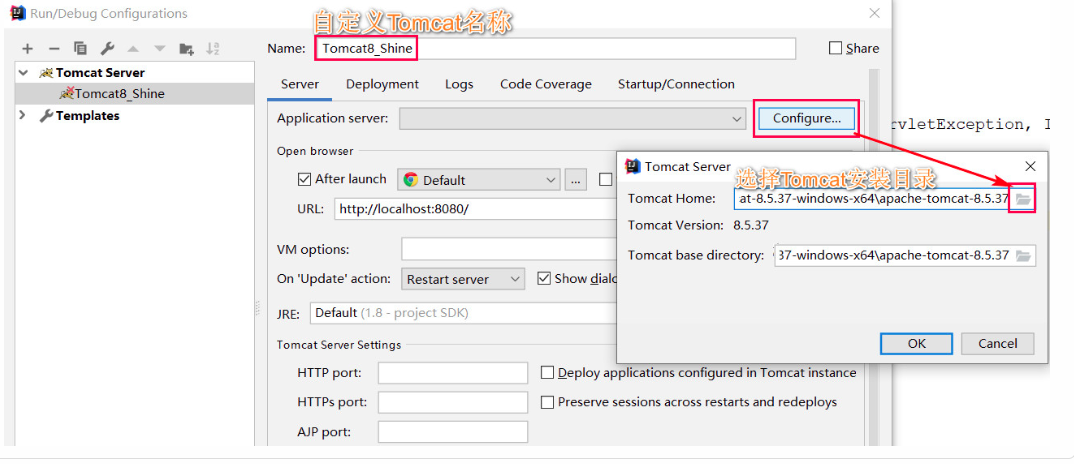Switch to the Server tab

[300, 84]
